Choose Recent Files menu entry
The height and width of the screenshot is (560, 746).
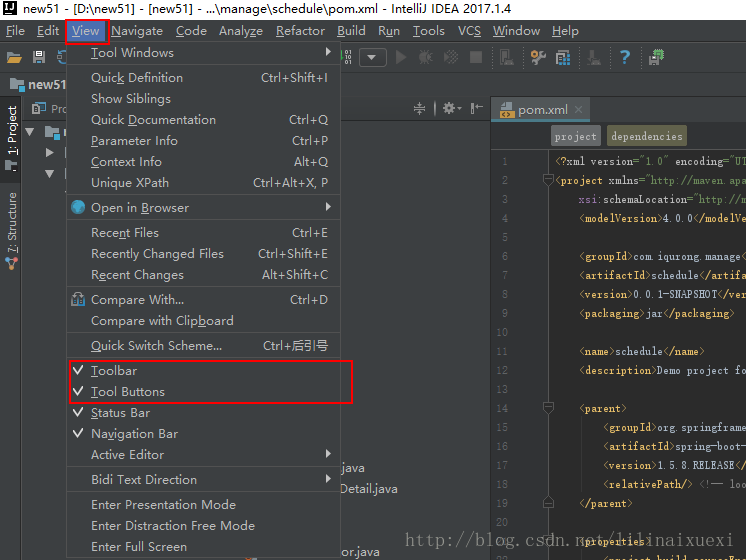pos(204,233)
